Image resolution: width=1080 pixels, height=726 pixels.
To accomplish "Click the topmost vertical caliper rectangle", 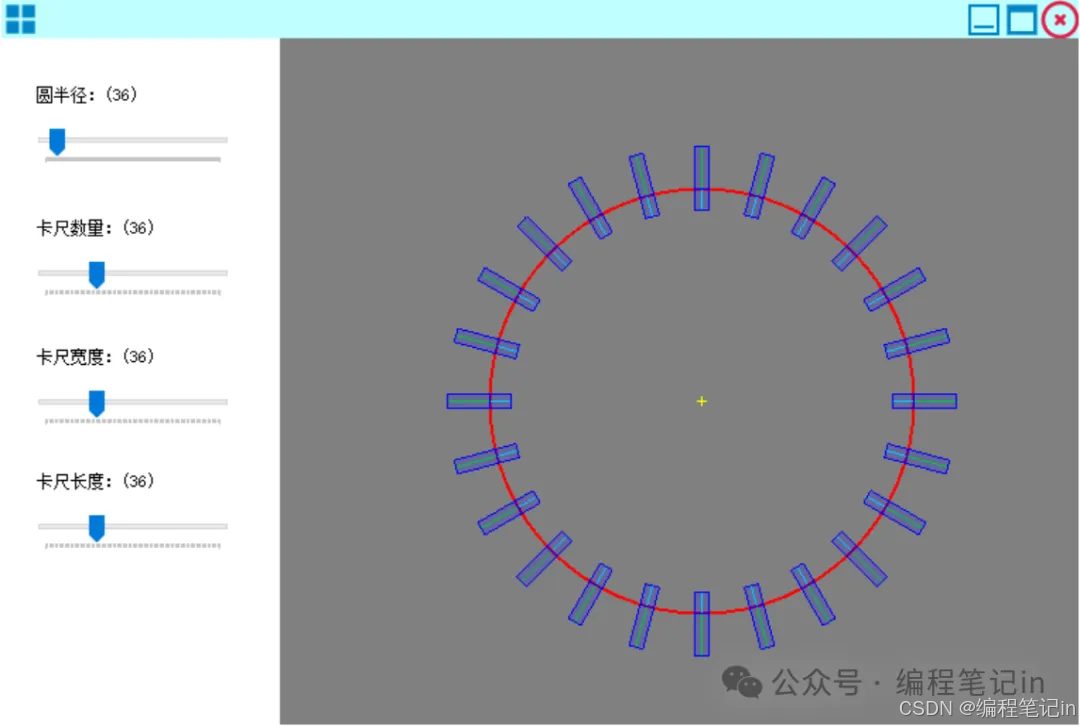I will 701,178.
